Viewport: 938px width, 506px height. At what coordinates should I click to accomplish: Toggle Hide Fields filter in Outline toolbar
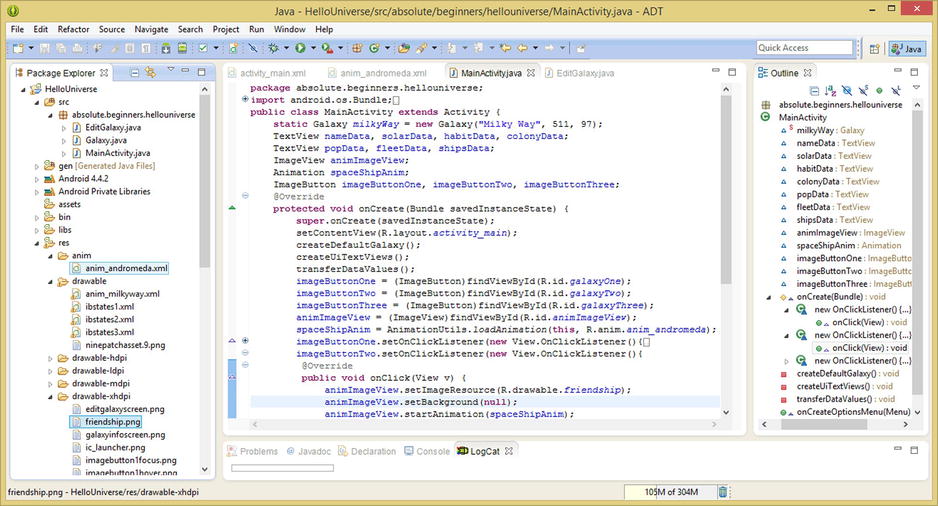click(x=847, y=90)
